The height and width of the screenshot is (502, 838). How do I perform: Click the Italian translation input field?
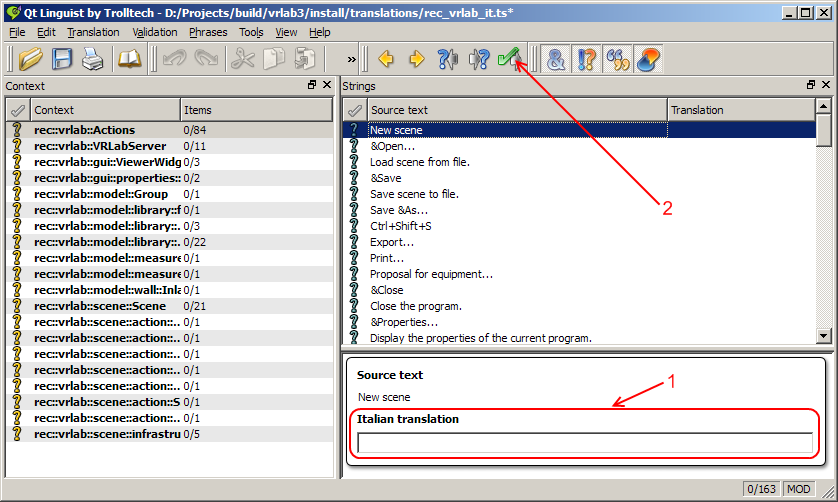point(585,443)
